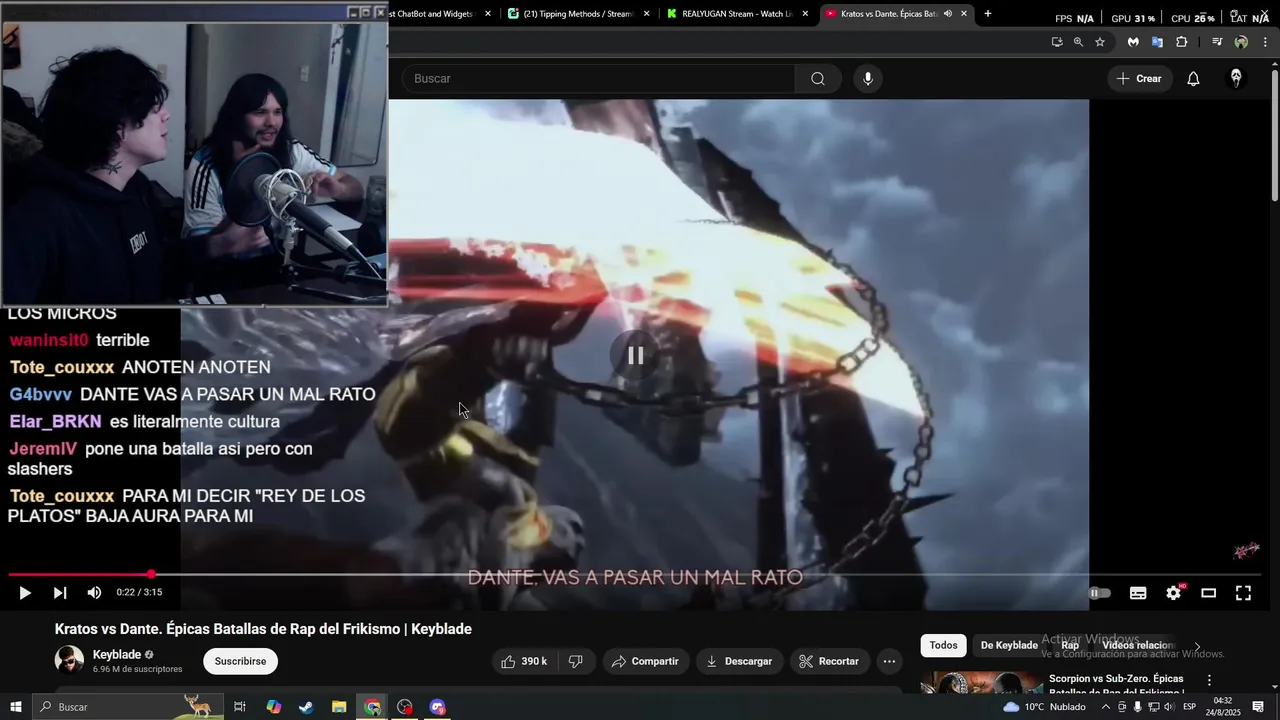Open a new browser tab
The width and height of the screenshot is (1280, 720).
[x=988, y=14]
